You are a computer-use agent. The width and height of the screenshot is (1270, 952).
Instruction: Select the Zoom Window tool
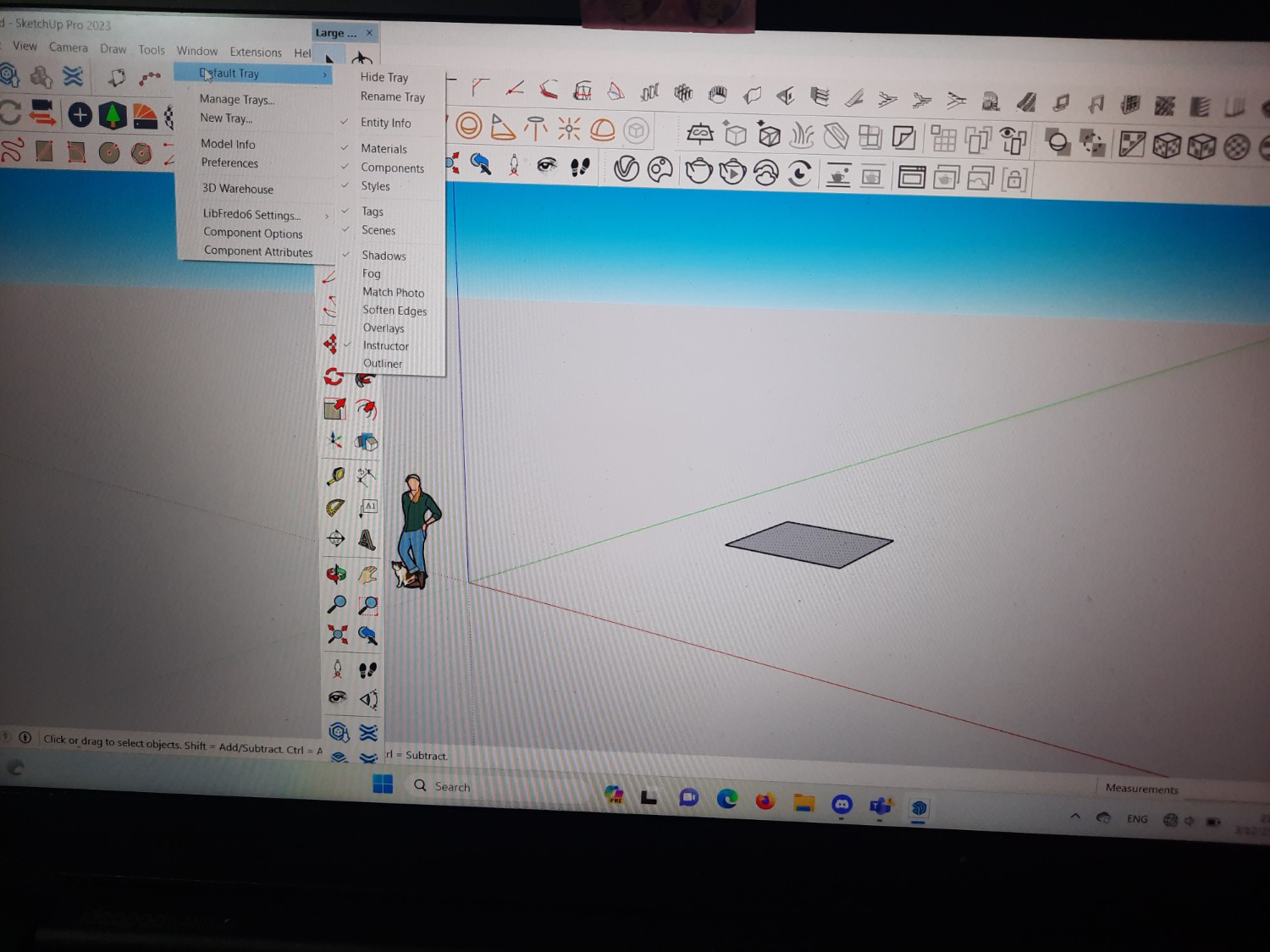(x=367, y=605)
